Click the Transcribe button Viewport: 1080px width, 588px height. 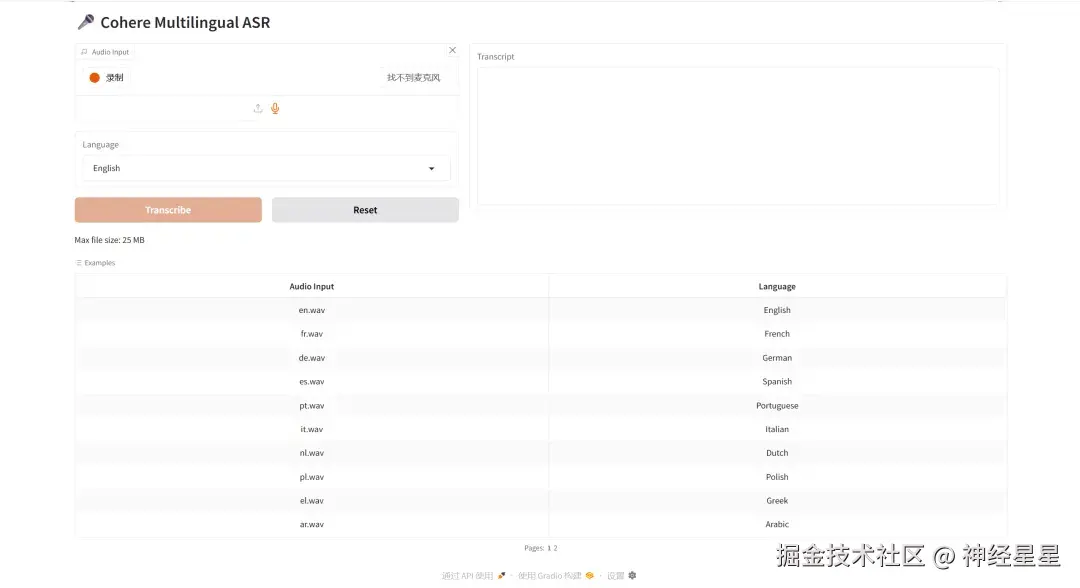point(168,210)
